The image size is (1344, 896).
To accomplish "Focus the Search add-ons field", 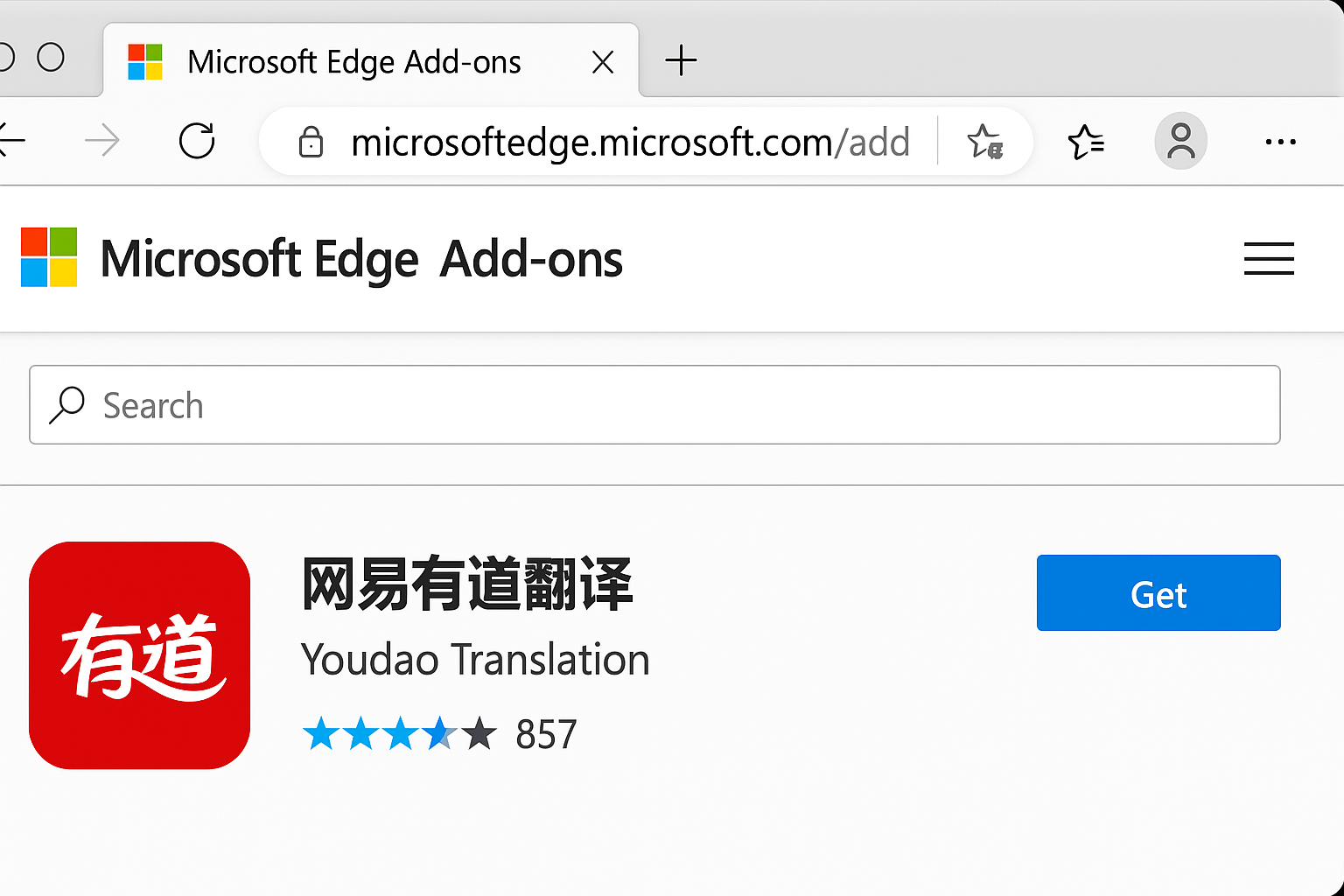I will (654, 405).
